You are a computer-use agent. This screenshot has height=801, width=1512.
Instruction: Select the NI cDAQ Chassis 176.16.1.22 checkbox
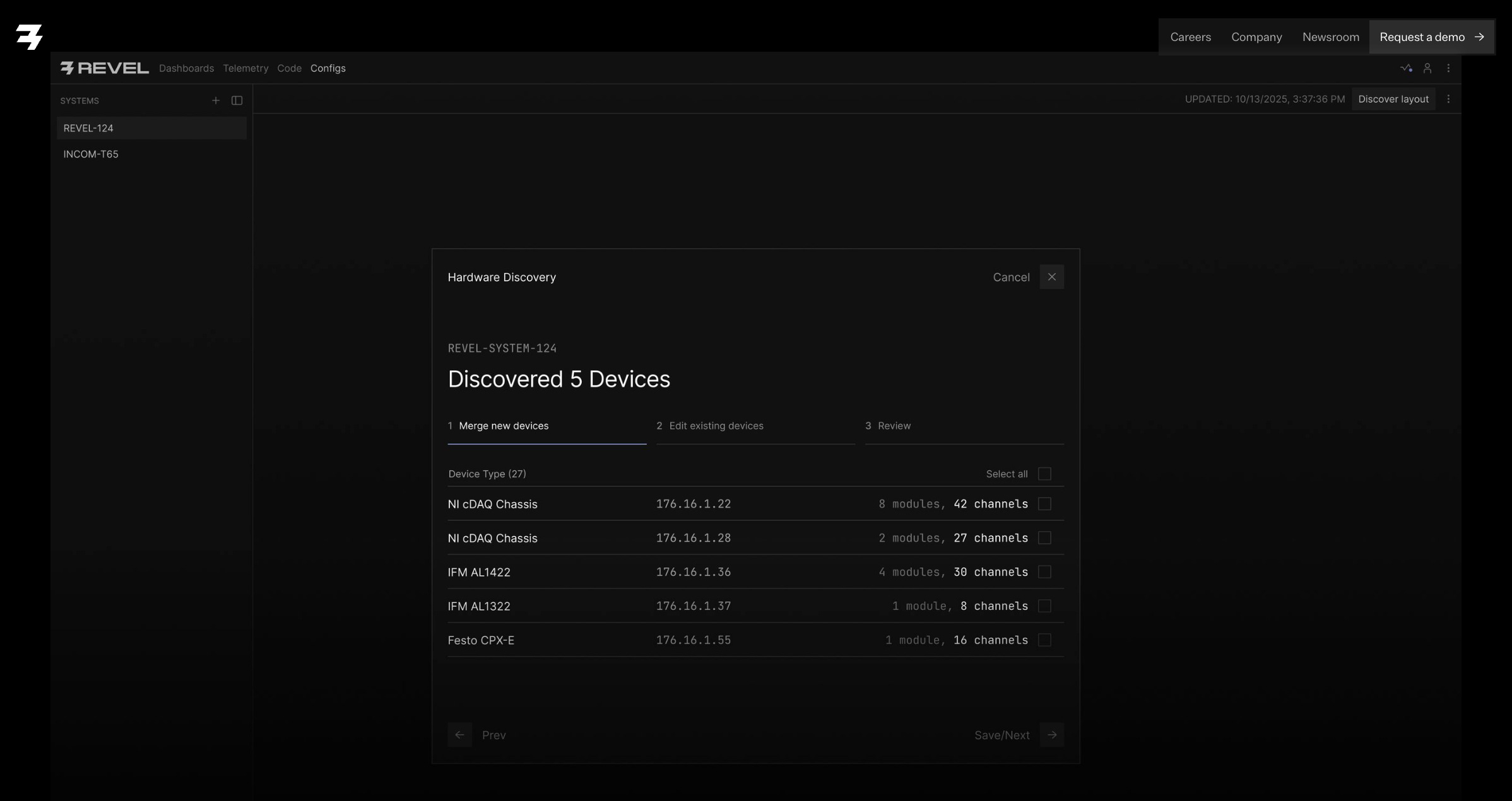[1044, 504]
